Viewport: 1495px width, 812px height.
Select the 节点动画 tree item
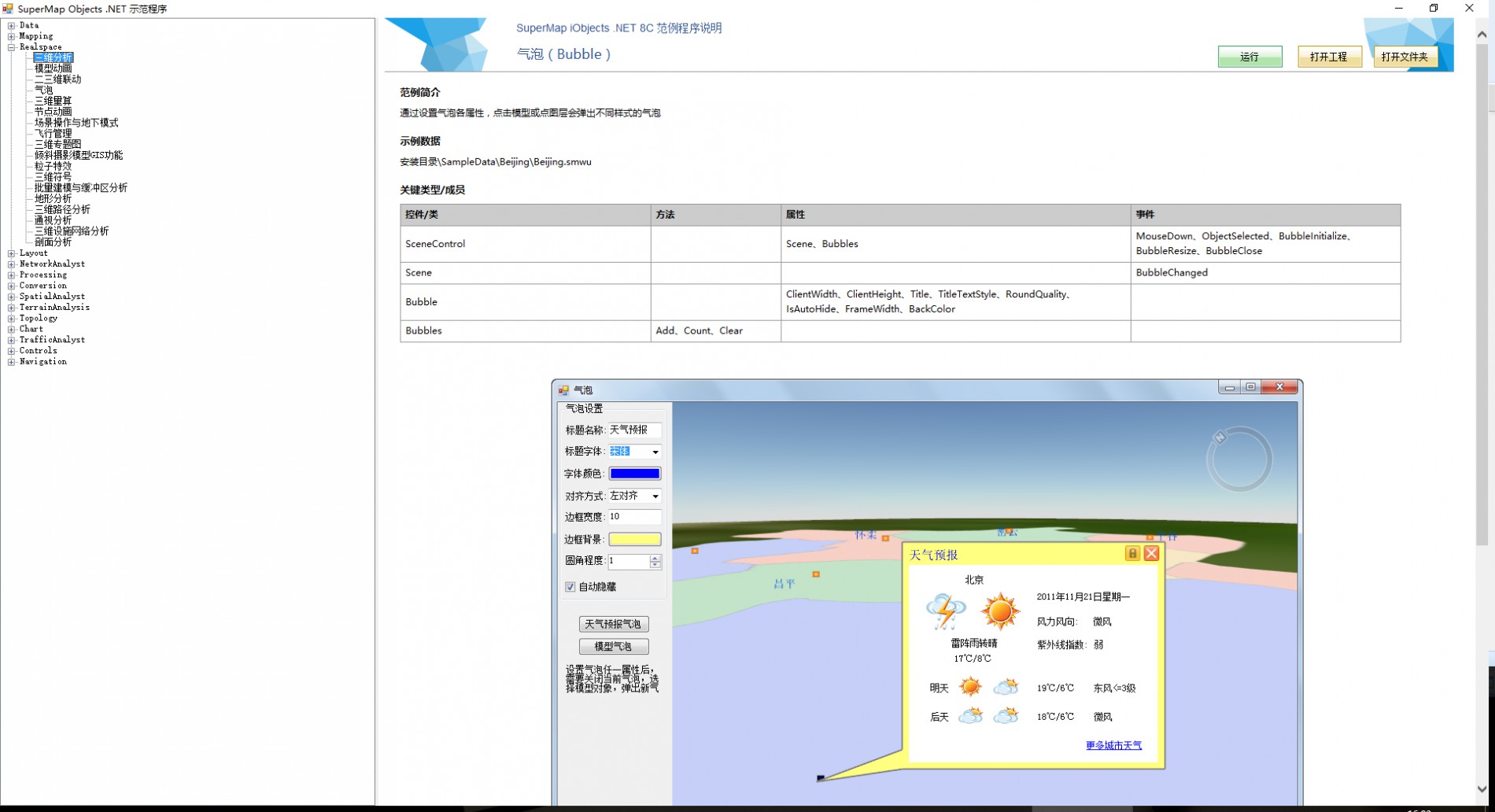pyautogui.click(x=54, y=112)
